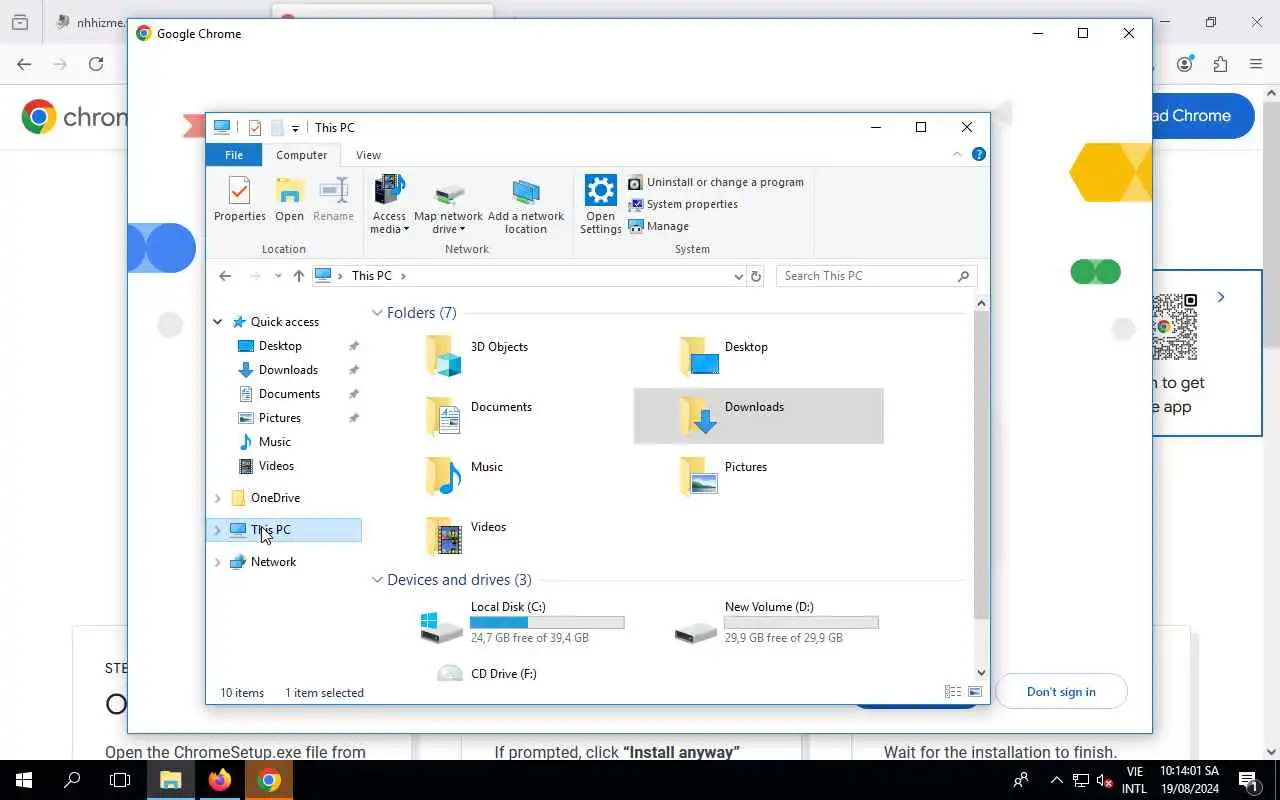Select the Downloads folder in Folders
This screenshot has width=1280, height=800.
pos(759,416)
